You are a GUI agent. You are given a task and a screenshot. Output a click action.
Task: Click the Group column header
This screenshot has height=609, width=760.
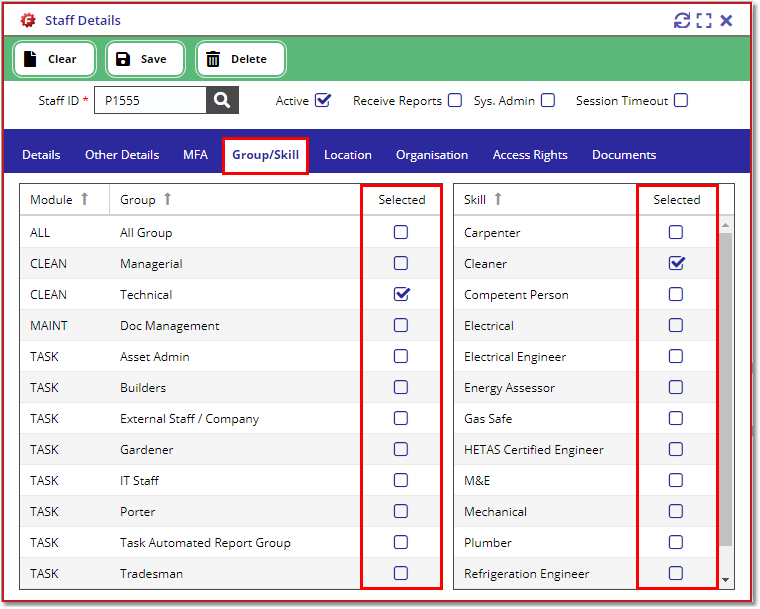[235, 199]
